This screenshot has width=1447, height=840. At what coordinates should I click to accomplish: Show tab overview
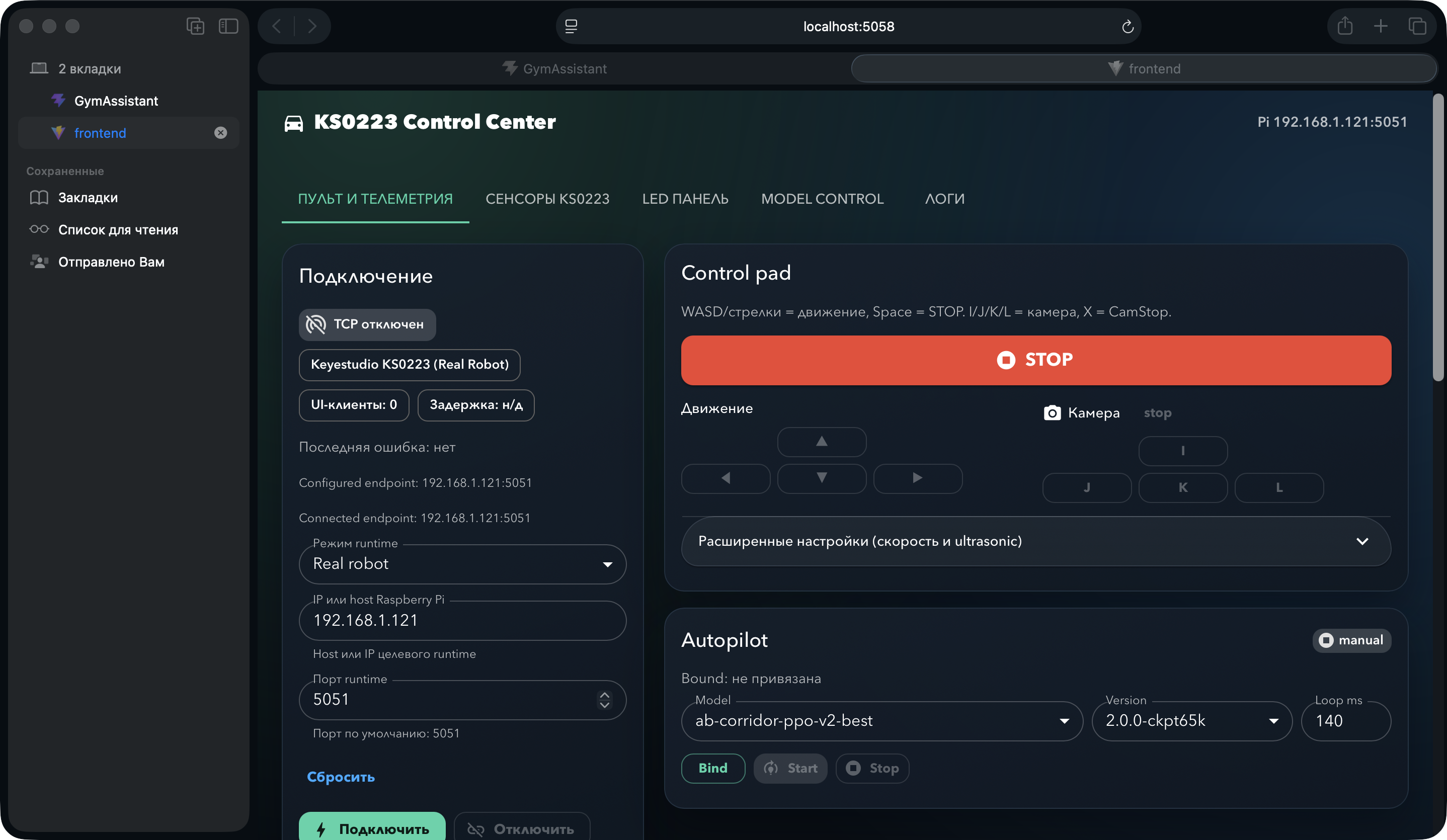pyautogui.click(x=1417, y=26)
